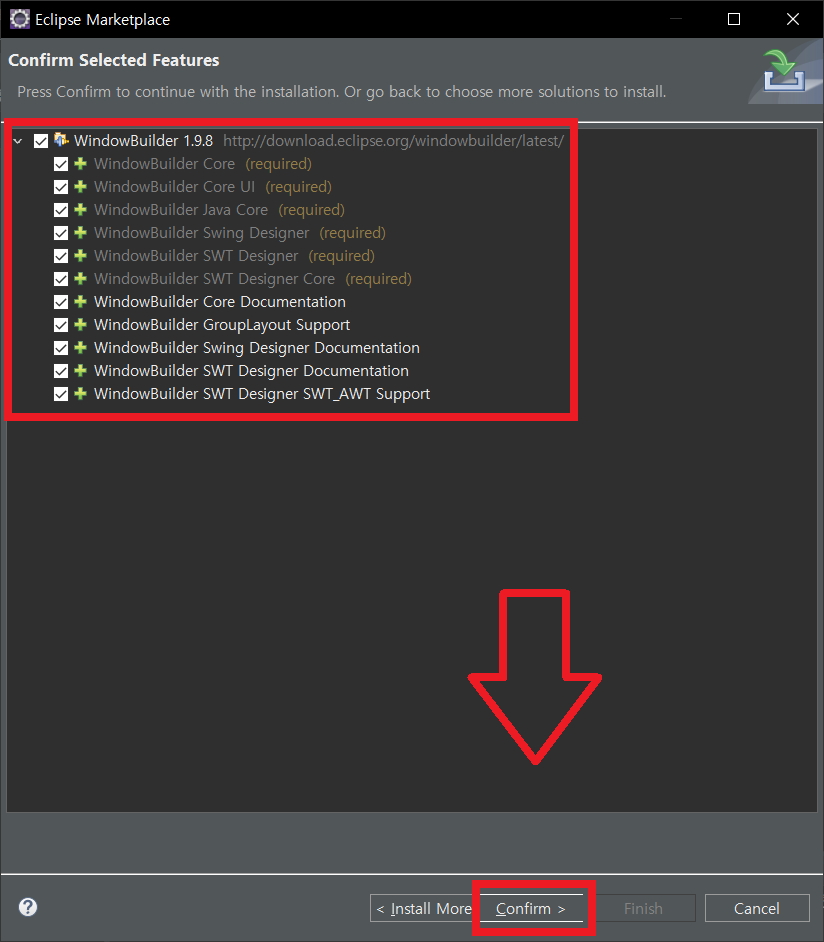Click the download.eclipse.org windowbuilder URL text
The height and width of the screenshot is (942, 824).
393,141
